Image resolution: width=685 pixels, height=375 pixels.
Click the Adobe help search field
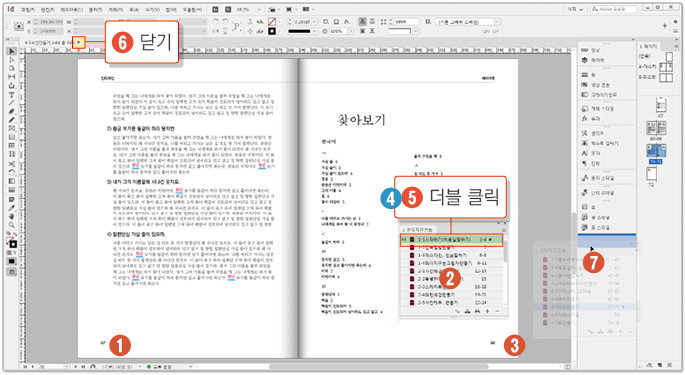tap(615, 9)
